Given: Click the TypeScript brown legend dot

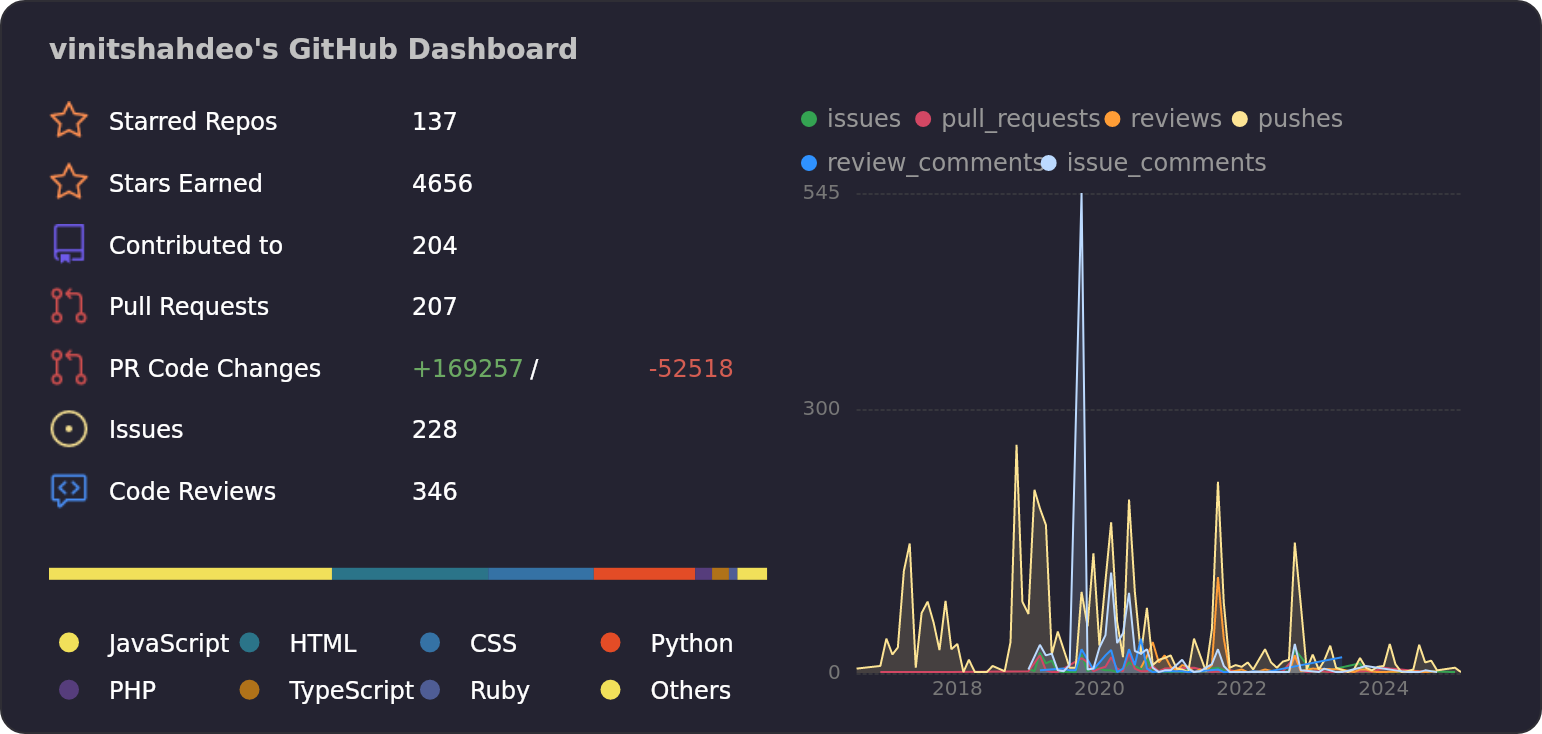Looking at the screenshot, I should pos(250,690).
